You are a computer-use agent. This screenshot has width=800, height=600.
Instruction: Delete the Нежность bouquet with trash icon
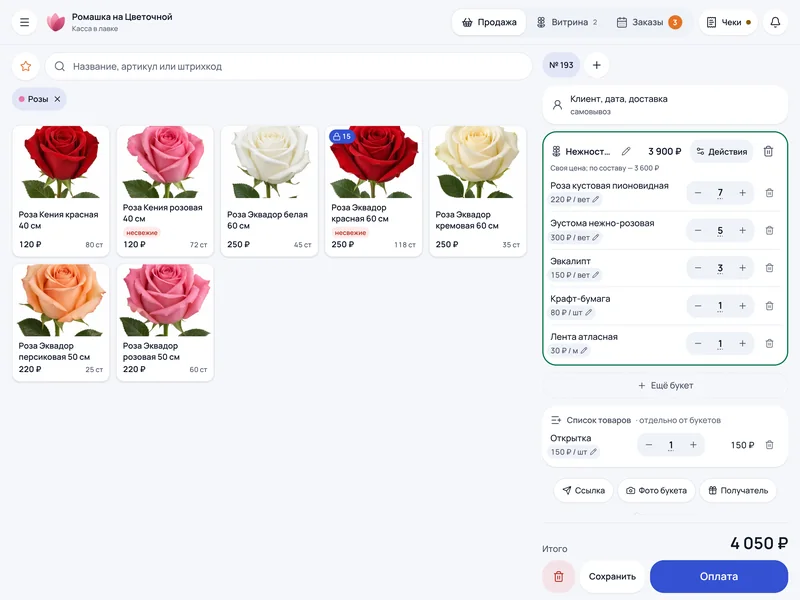(768, 152)
